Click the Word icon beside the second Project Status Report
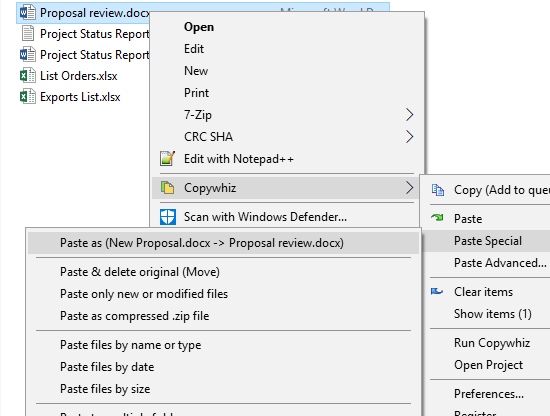550x416 pixels. tap(28, 55)
